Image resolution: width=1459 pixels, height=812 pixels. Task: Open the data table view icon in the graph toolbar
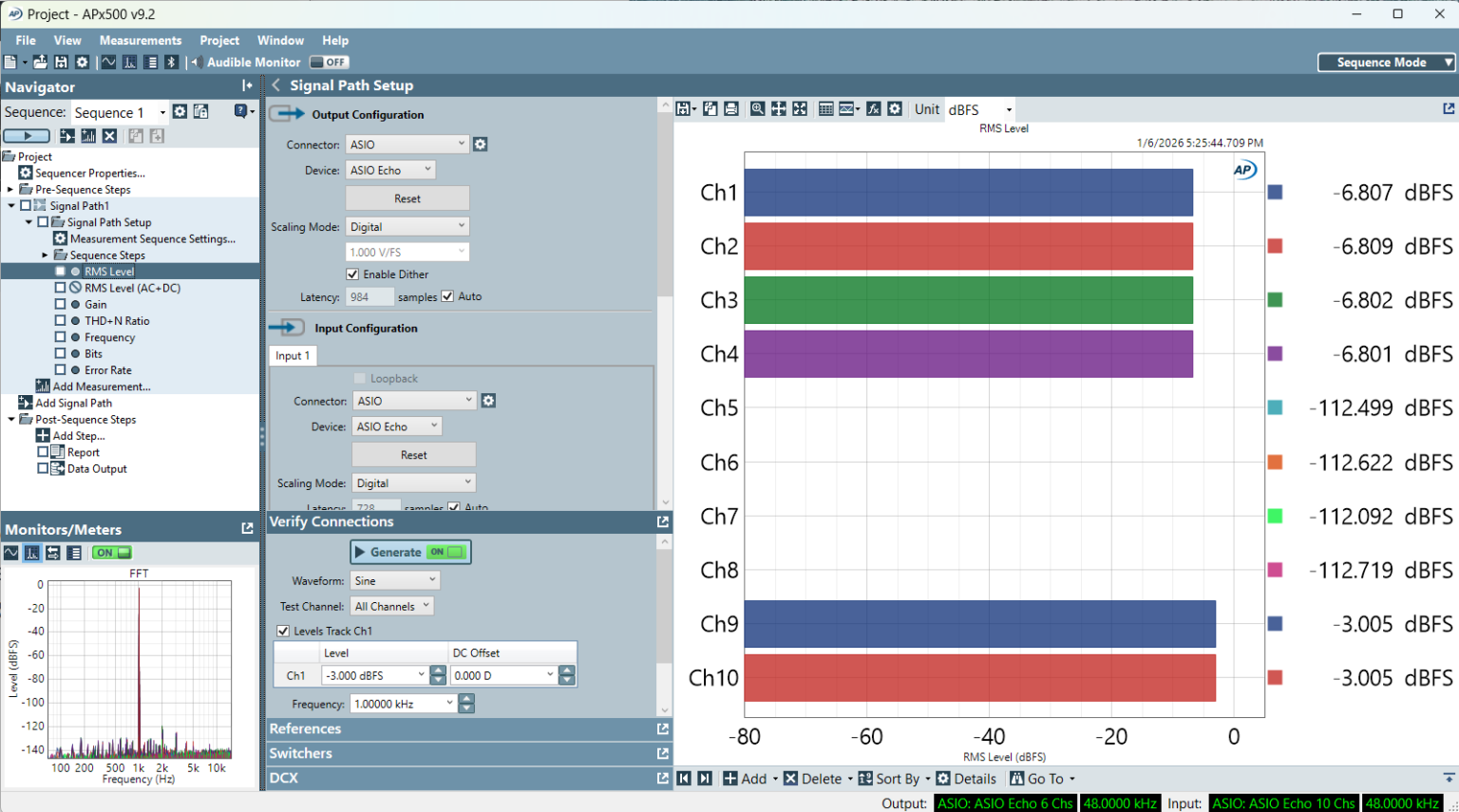pyautogui.click(x=825, y=109)
